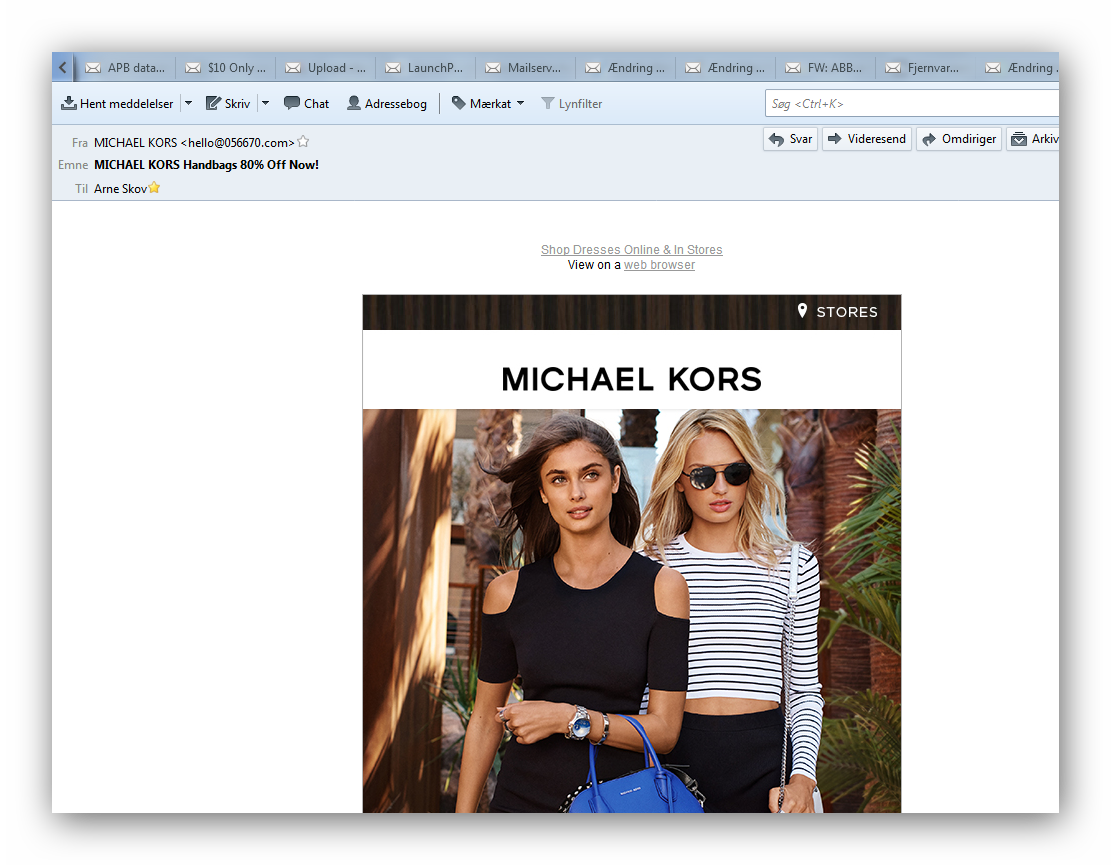Click the sender MICHAEL KORS address

[194, 142]
